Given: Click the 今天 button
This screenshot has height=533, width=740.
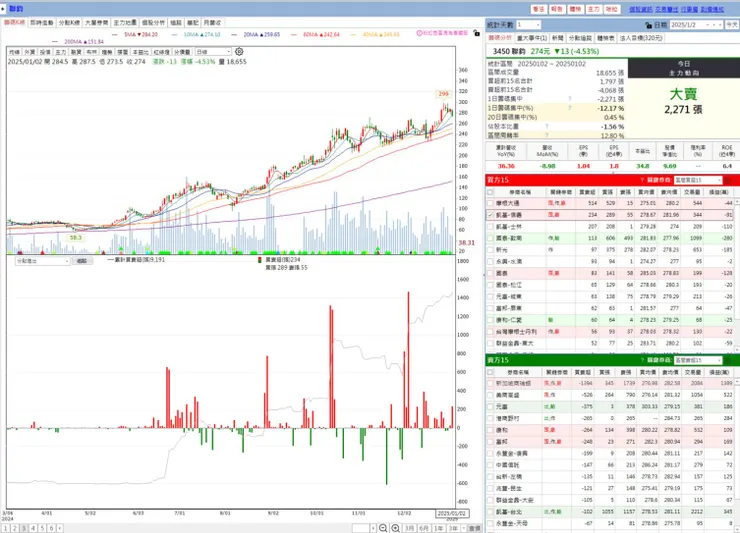Looking at the screenshot, I should (x=732, y=25).
